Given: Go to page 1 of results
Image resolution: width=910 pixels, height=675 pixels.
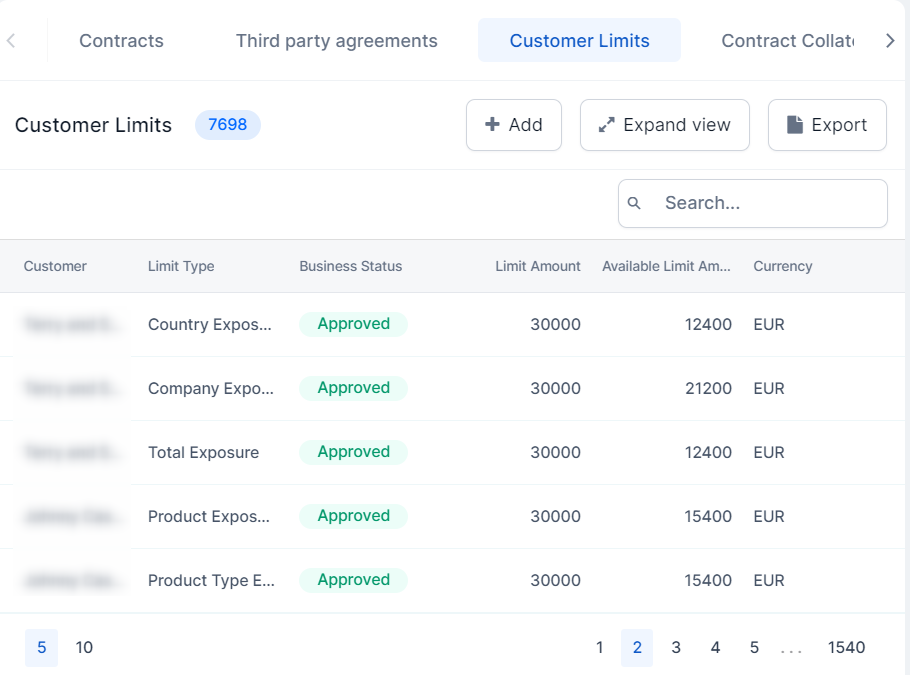Looking at the screenshot, I should tap(599, 648).
